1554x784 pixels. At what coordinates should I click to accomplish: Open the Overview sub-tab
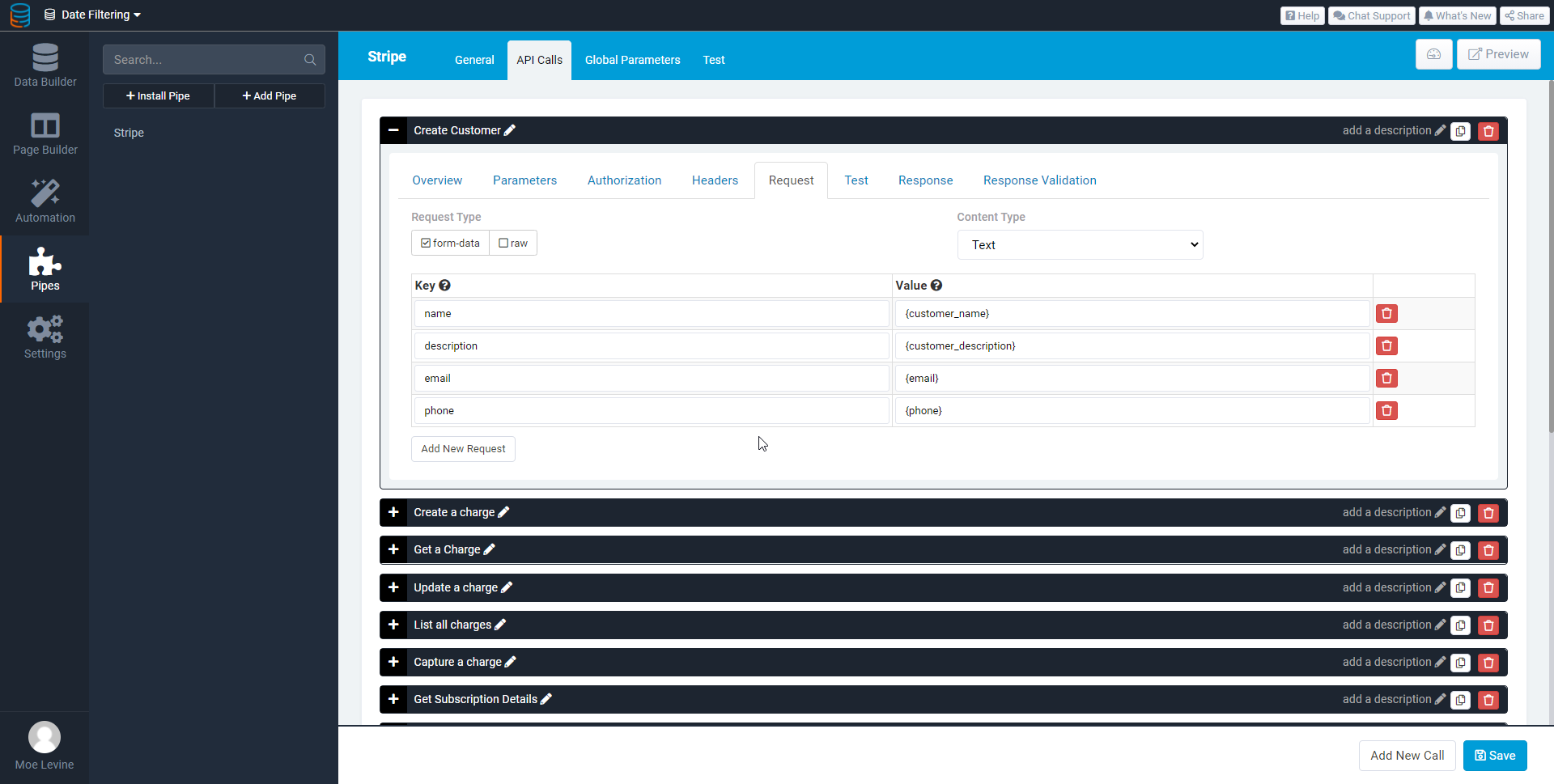(437, 180)
